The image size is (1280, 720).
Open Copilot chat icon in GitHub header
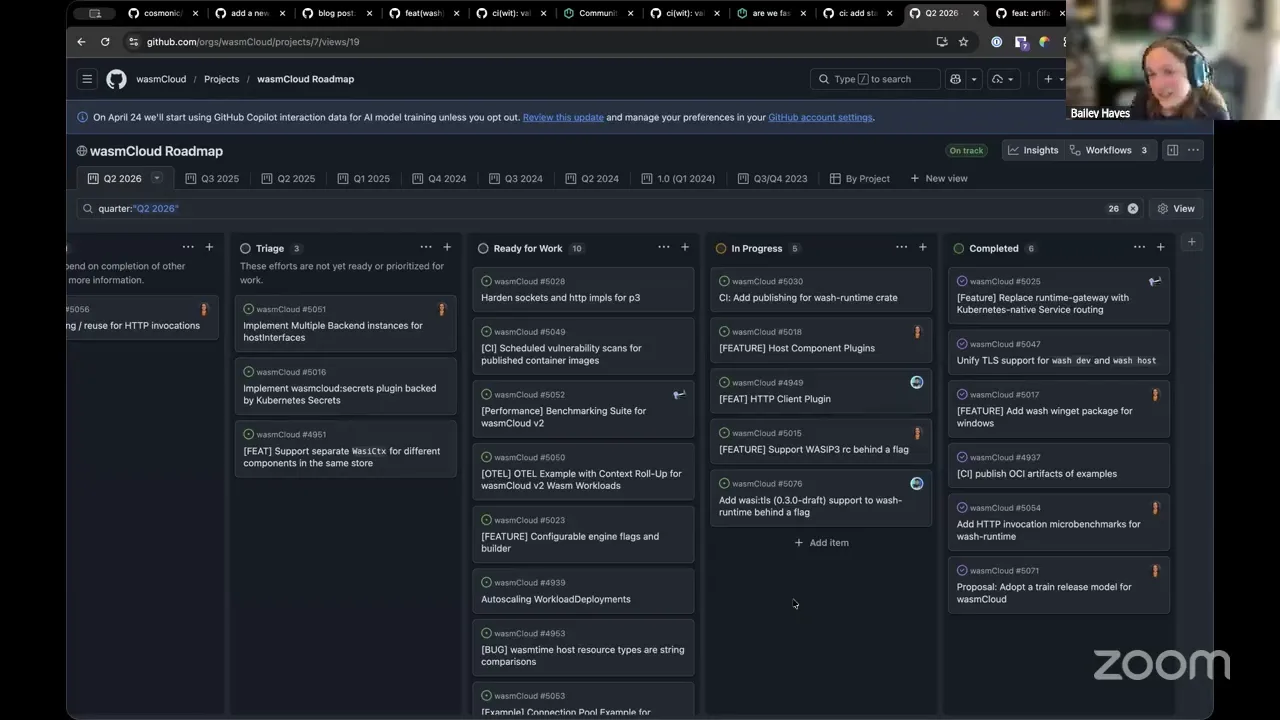click(x=955, y=79)
